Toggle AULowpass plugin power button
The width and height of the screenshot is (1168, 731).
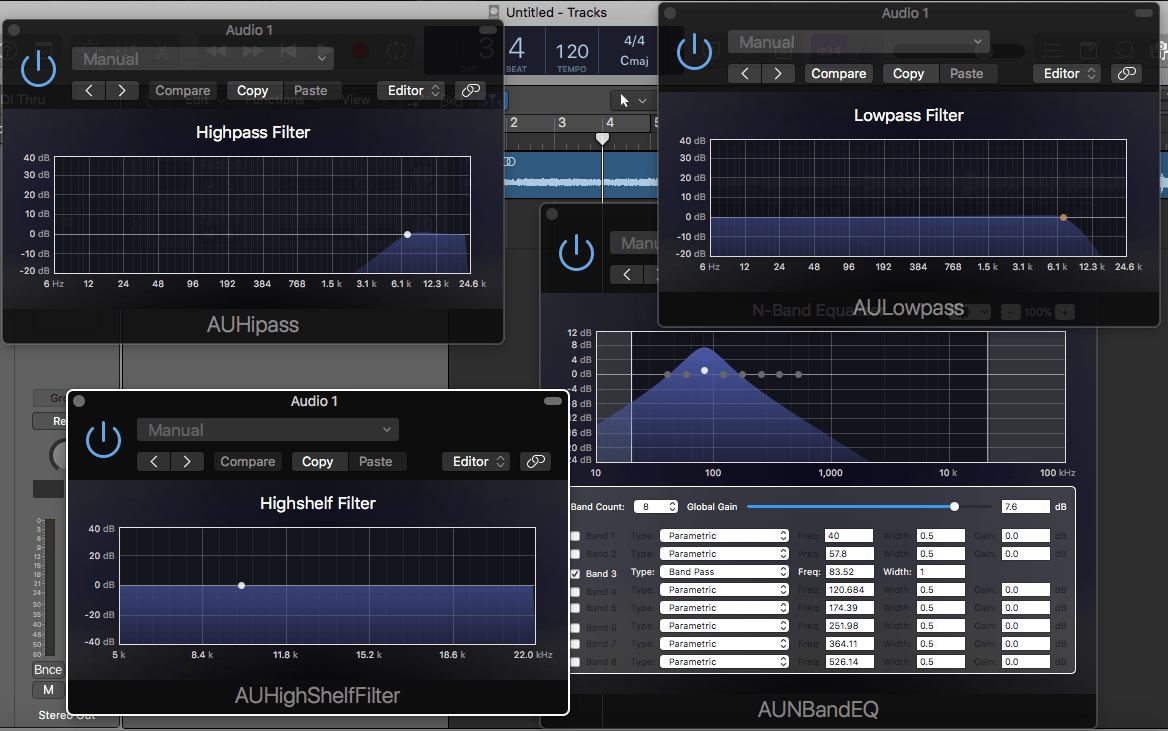click(x=694, y=51)
